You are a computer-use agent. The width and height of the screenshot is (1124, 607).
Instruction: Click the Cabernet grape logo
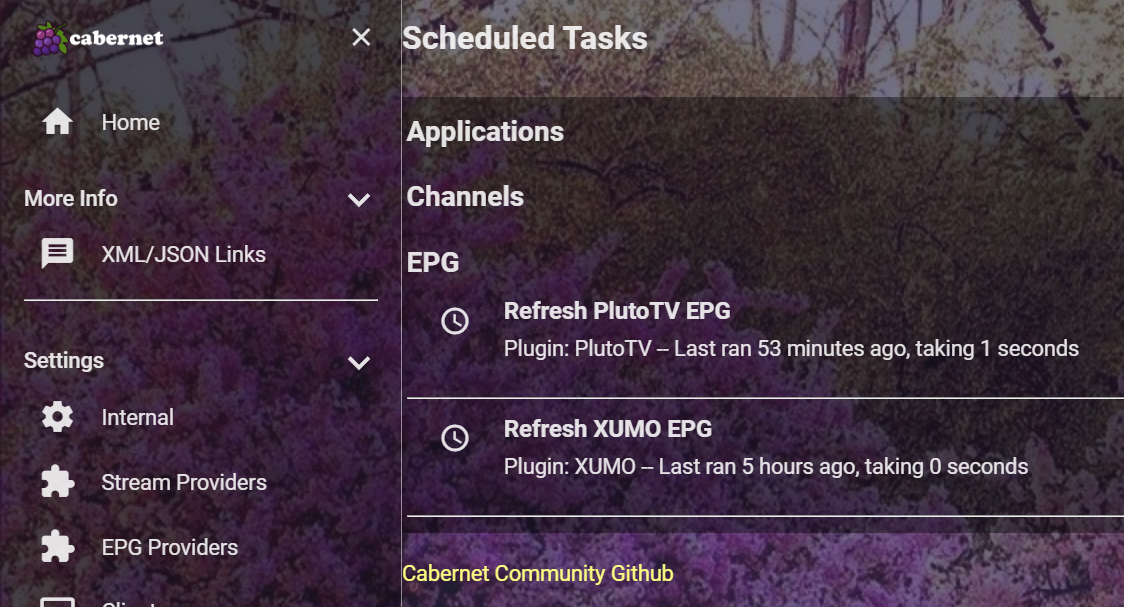coord(48,39)
